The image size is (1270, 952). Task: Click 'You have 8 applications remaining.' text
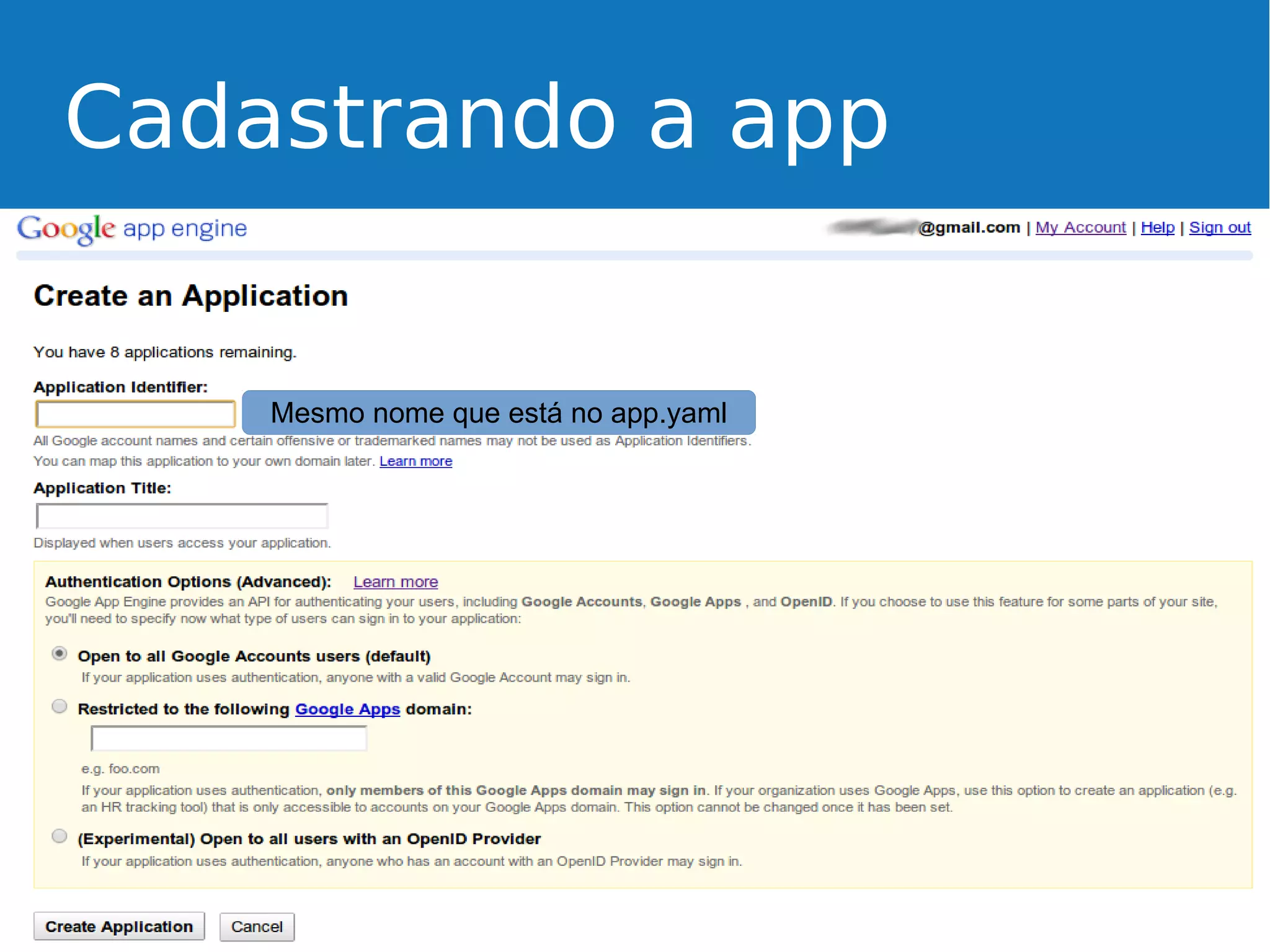point(165,352)
